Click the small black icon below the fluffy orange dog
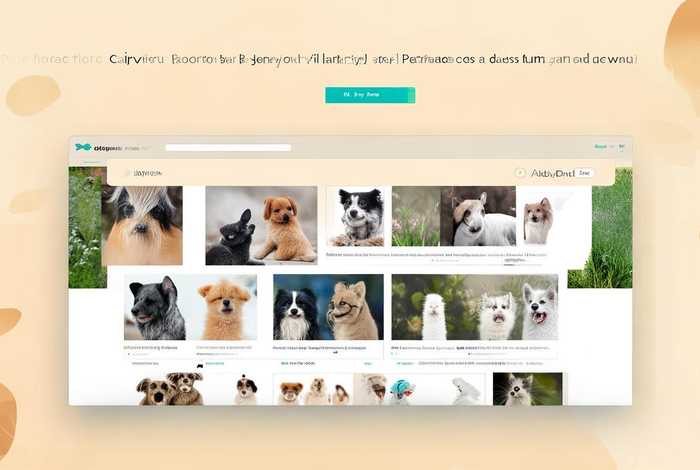Viewport: 700px width, 470px height. point(200,366)
